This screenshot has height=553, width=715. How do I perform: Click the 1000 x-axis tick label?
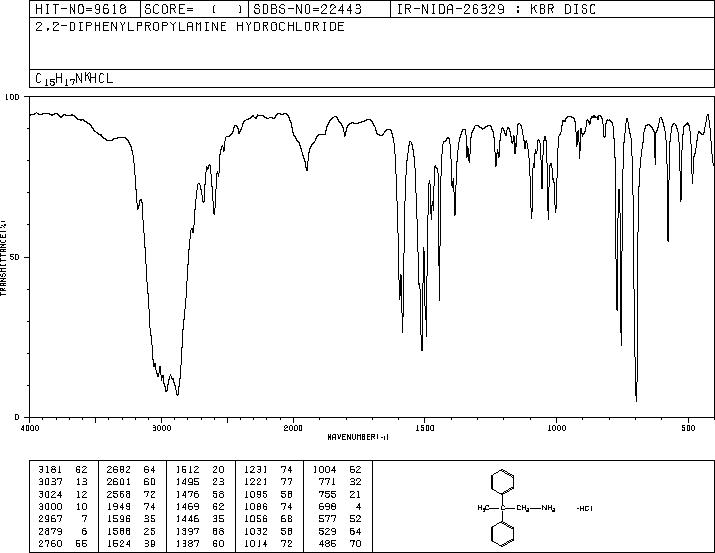556,428
